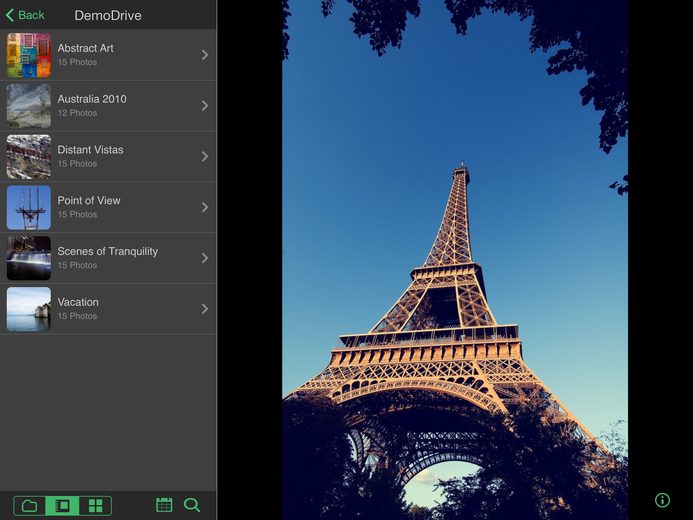Screen dimensions: 693x520
Task: Select the 'Abstract Art' album title
Action: [85, 48]
